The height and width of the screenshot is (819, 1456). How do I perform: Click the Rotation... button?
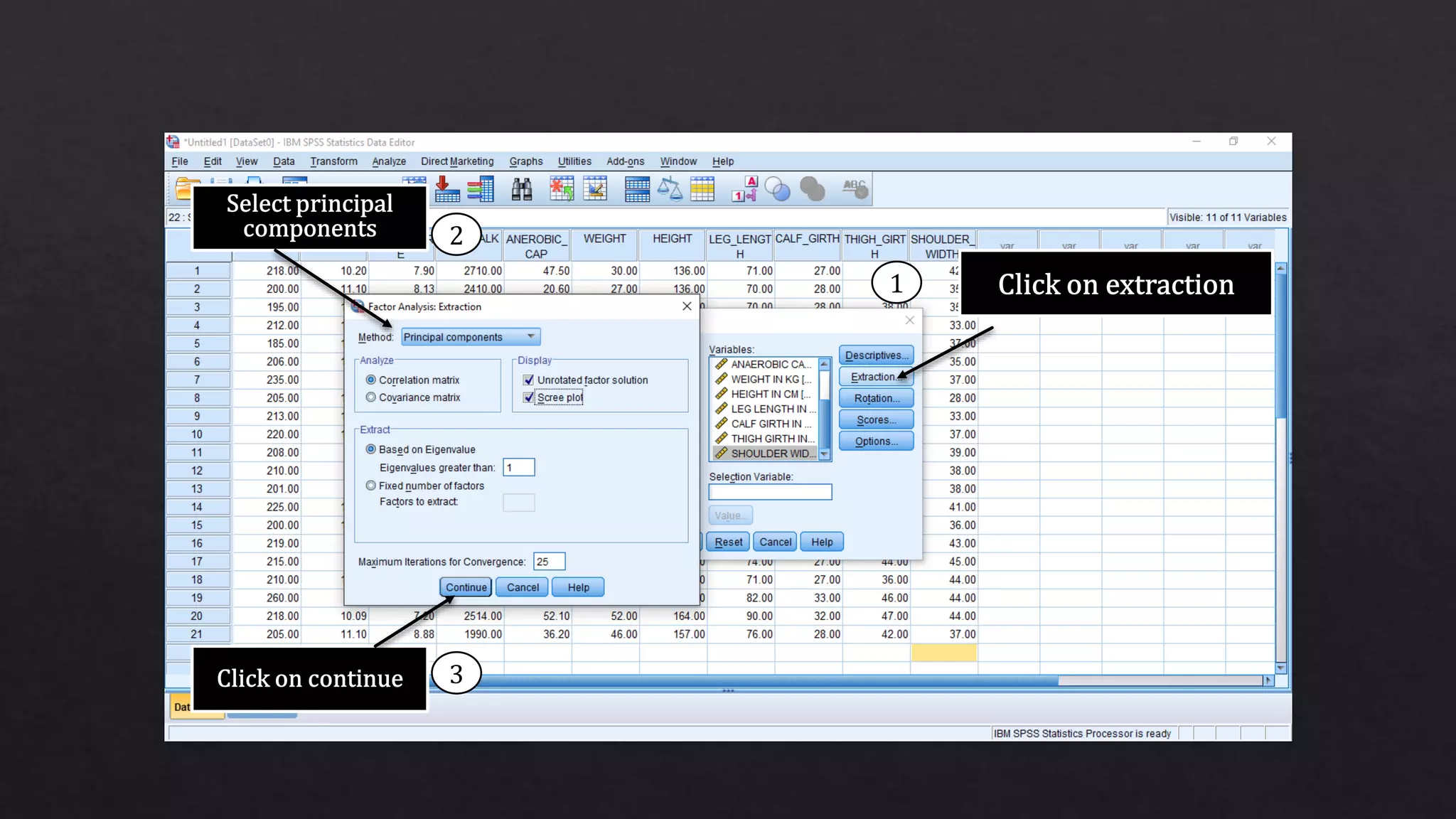(x=876, y=398)
